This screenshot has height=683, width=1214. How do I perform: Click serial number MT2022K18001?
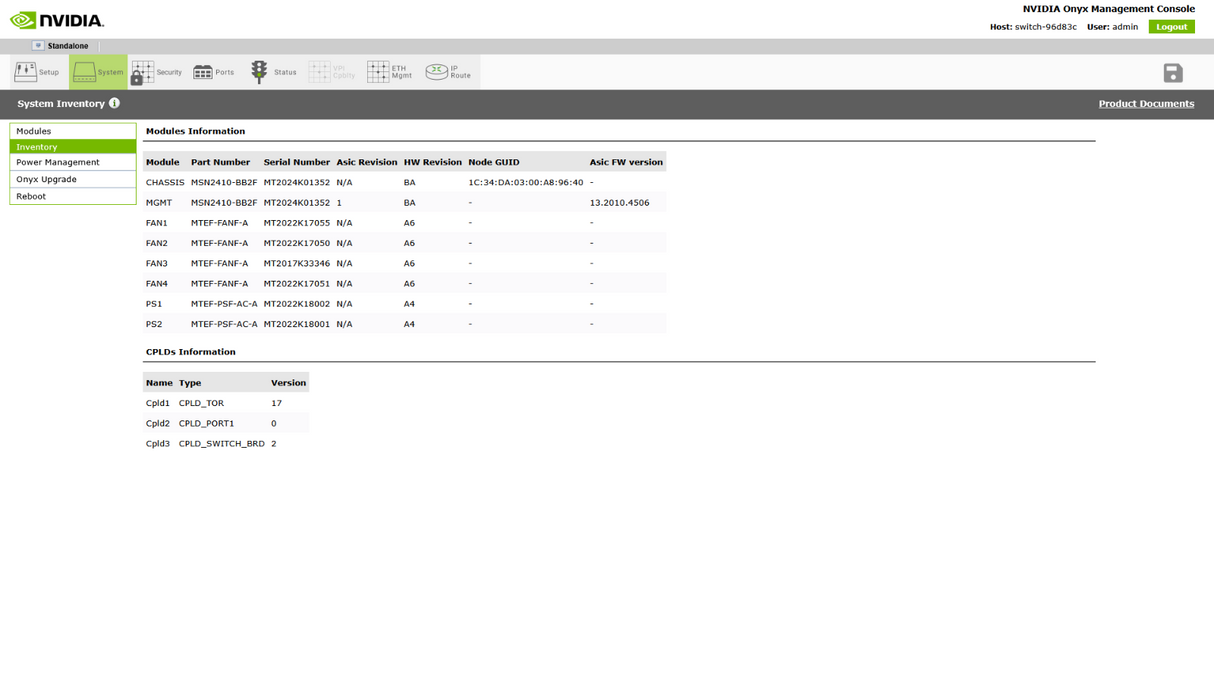coord(297,324)
